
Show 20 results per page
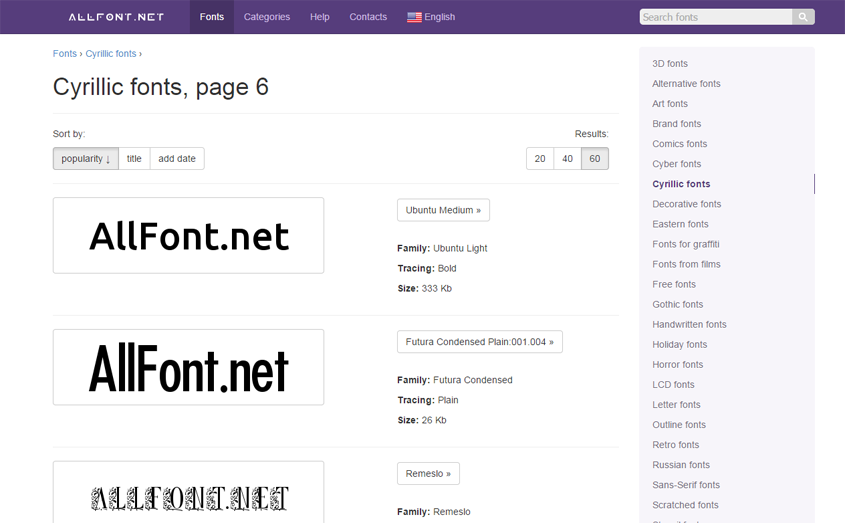[x=540, y=159]
